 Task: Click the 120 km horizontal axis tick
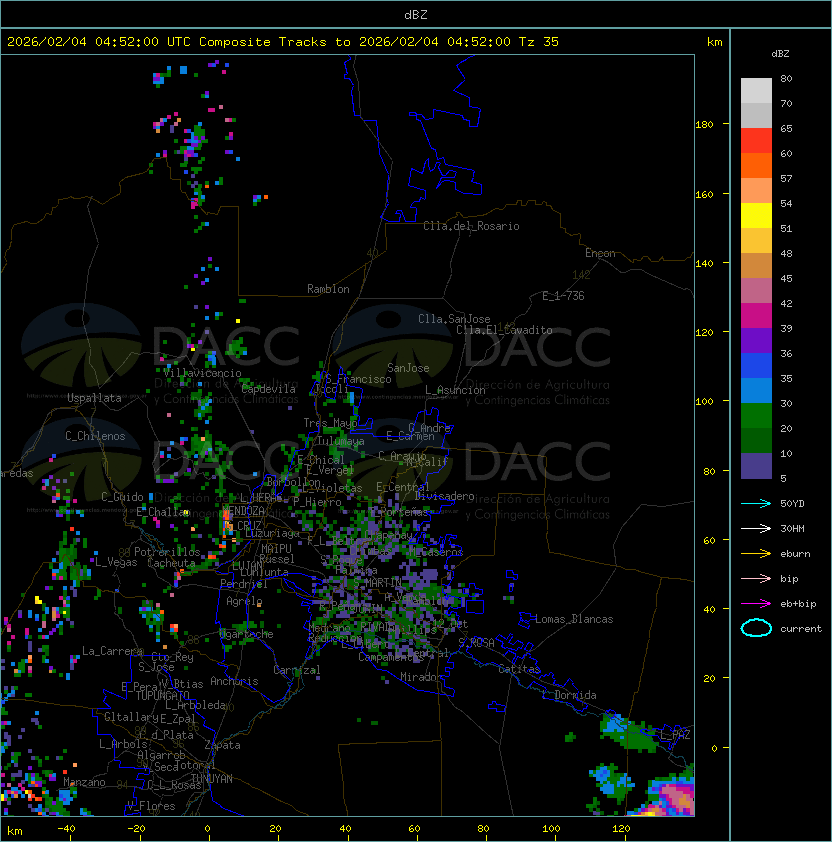tap(621, 829)
